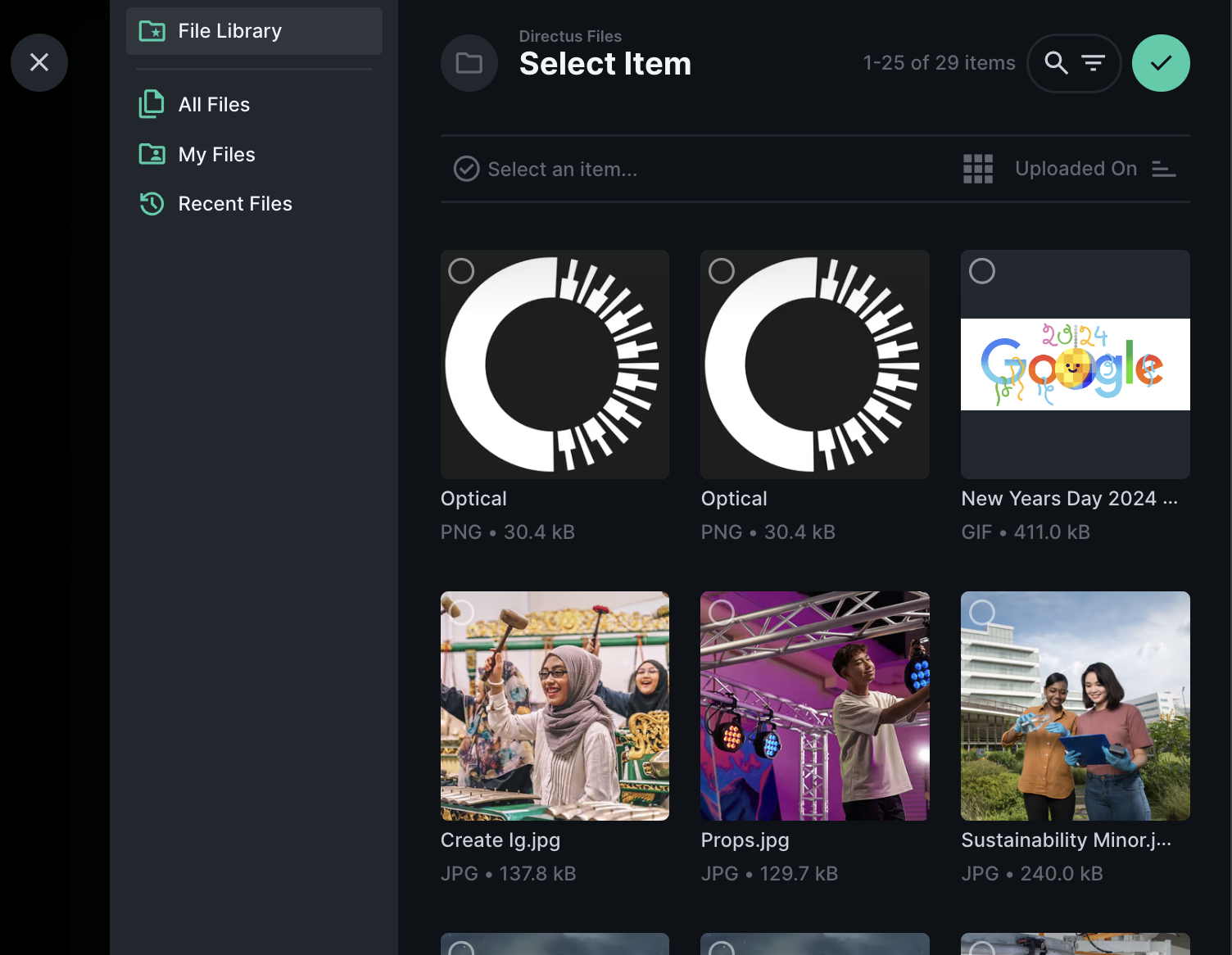The image size is (1232, 955).
Task: Click the folder icon beside Select Item
Action: point(469,63)
